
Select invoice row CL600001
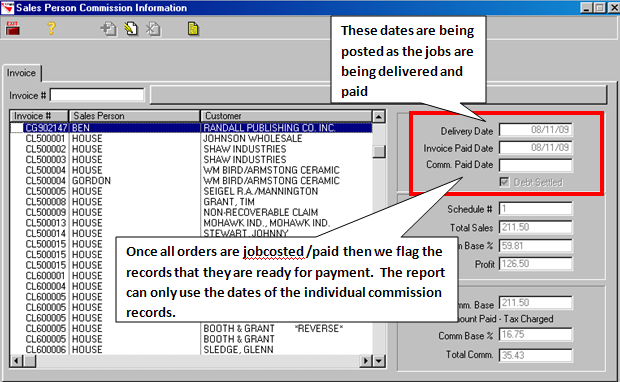(63, 276)
